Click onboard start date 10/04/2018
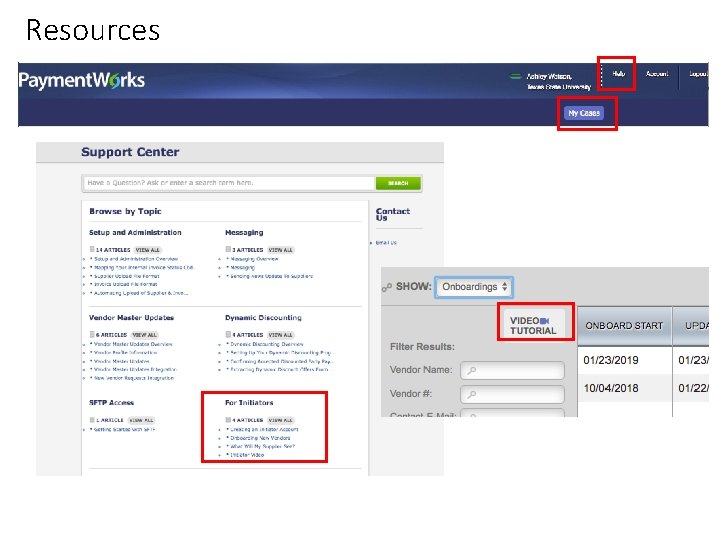The width and height of the screenshot is (720, 540). 611,388
